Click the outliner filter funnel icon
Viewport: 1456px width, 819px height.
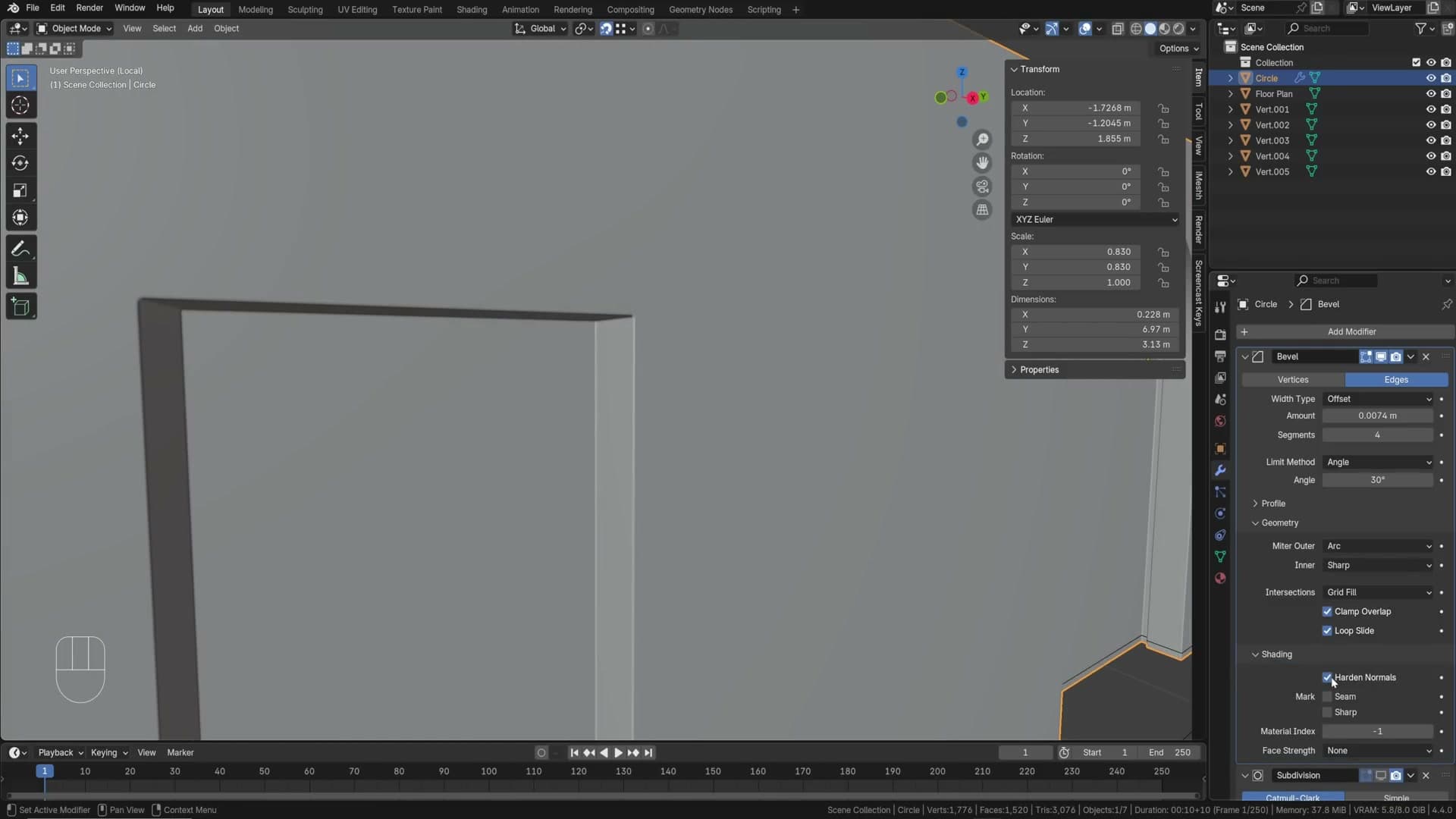click(x=1420, y=28)
